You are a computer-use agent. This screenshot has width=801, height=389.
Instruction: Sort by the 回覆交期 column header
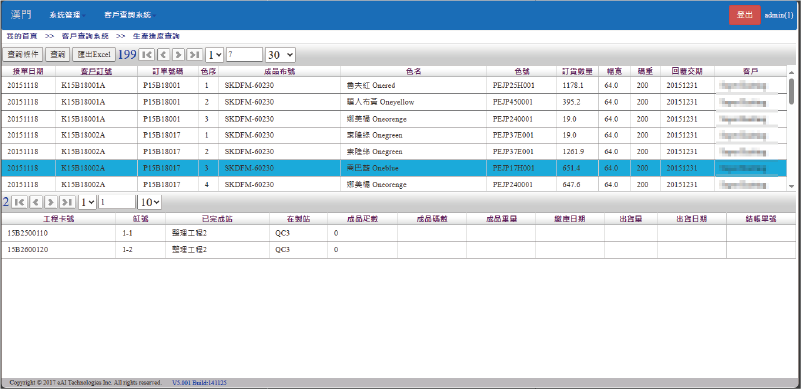pos(688,72)
